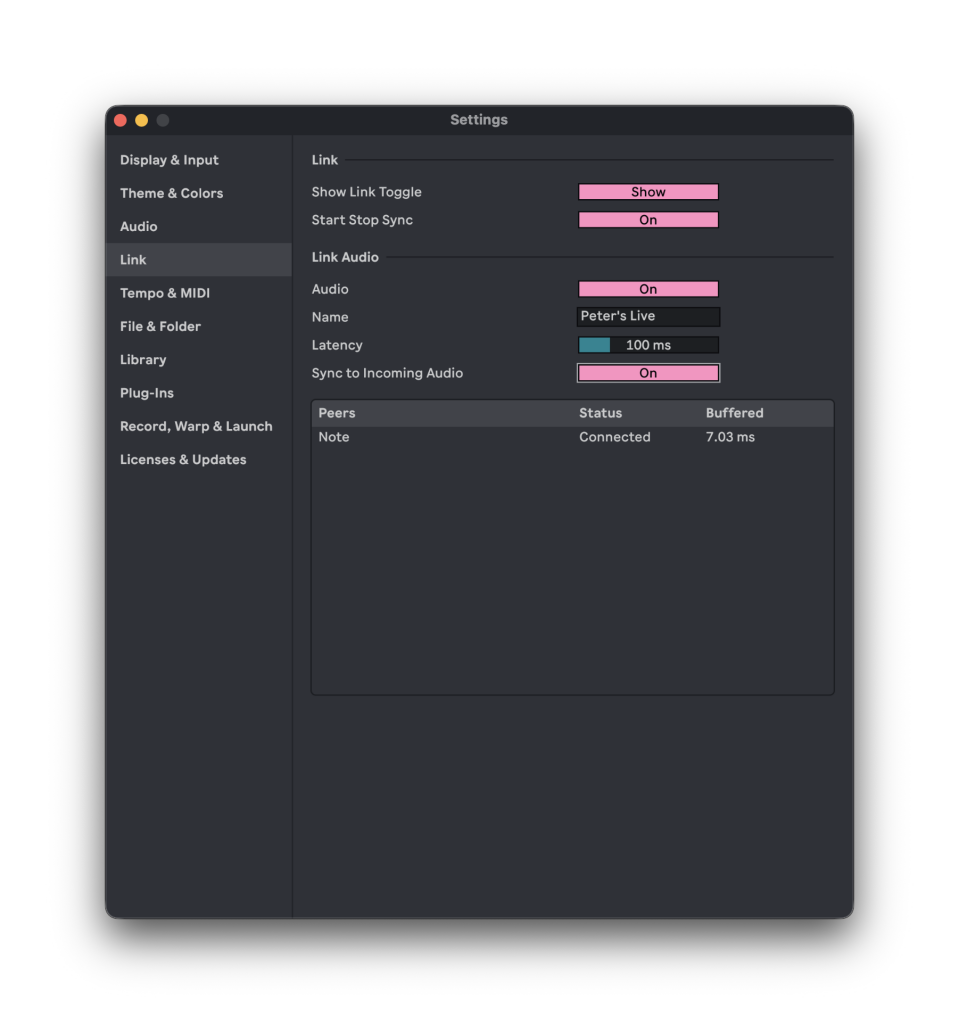Open File & Folder settings

pos(160,326)
